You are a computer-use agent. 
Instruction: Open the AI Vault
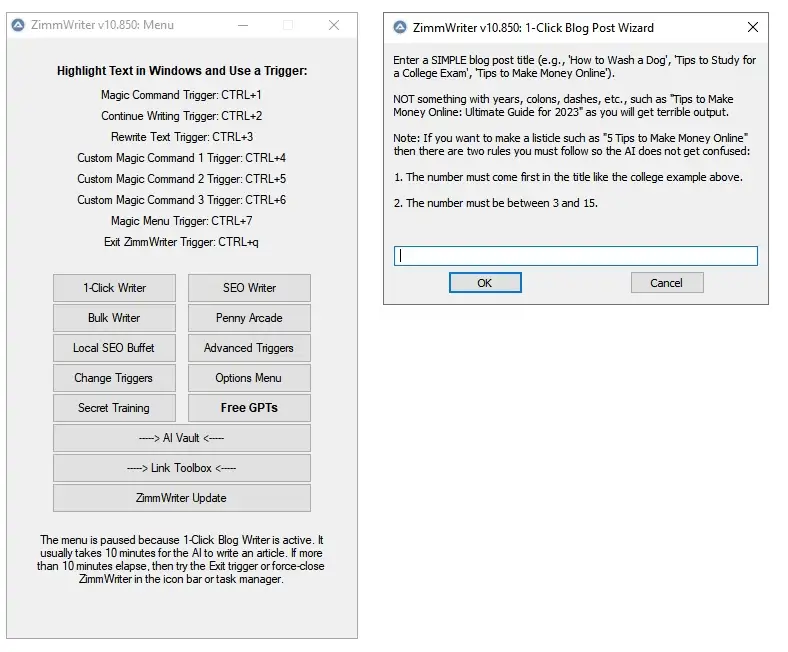point(181,438)
